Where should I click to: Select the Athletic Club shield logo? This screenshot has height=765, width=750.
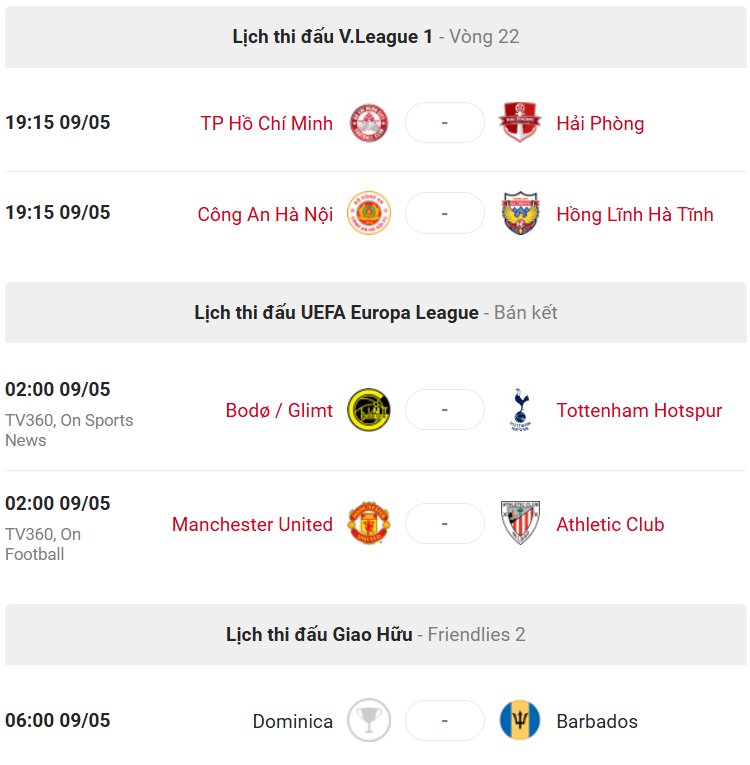tap(520, 523)
